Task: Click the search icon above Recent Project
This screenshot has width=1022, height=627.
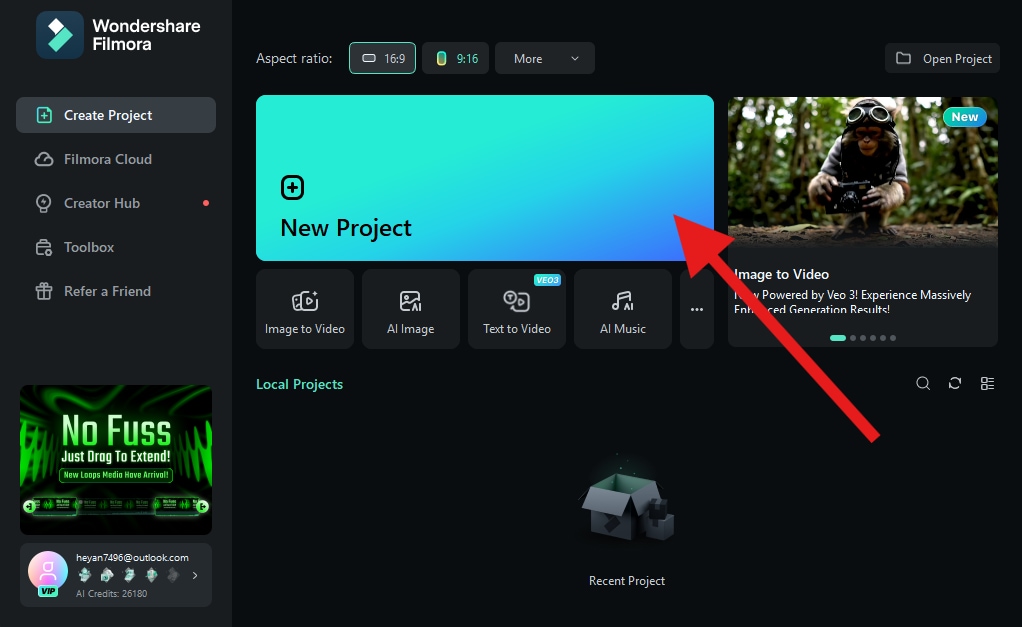Action: [922, 383]
